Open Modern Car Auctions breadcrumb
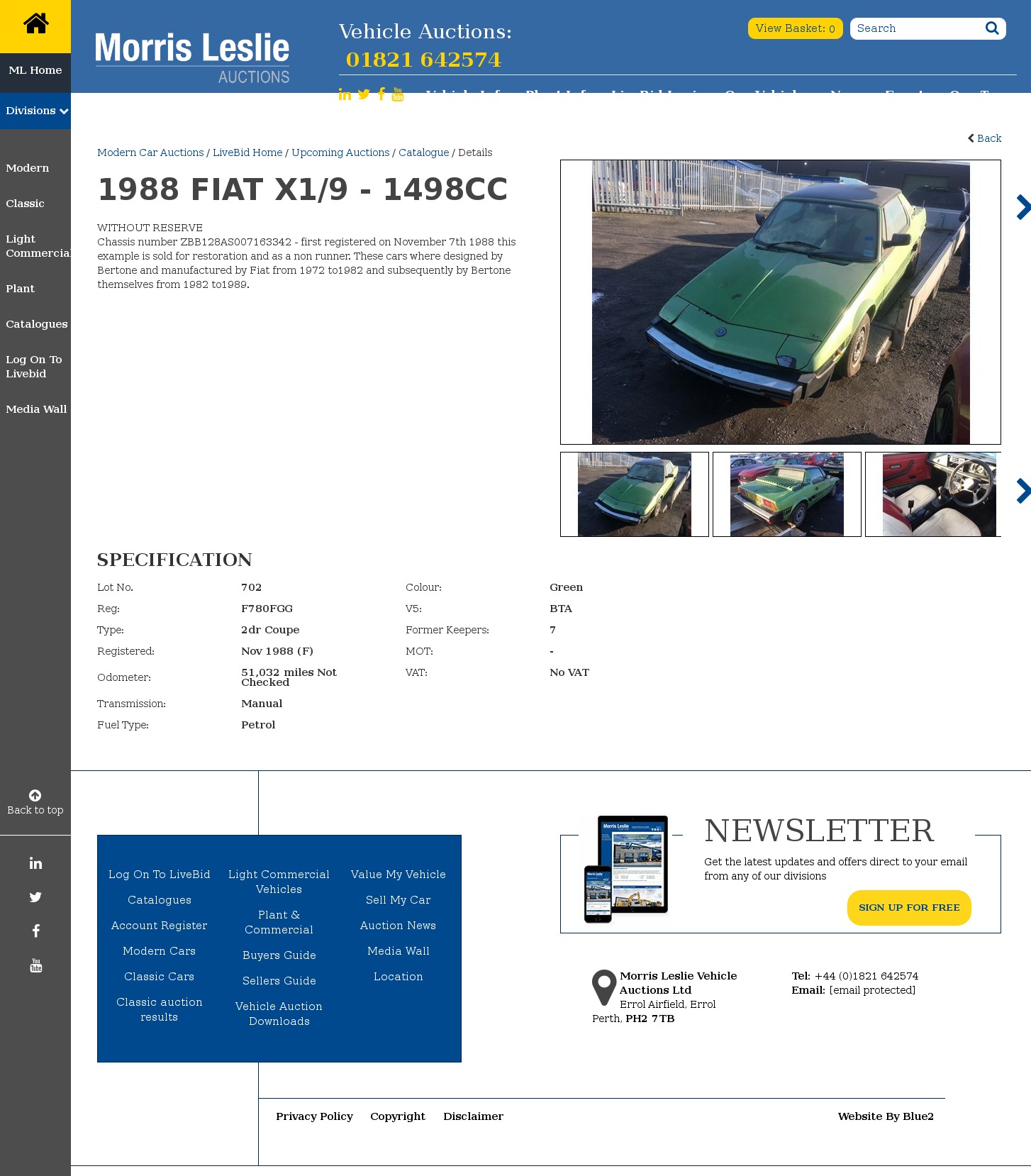 pyautogui.click(x=150, y=152)
